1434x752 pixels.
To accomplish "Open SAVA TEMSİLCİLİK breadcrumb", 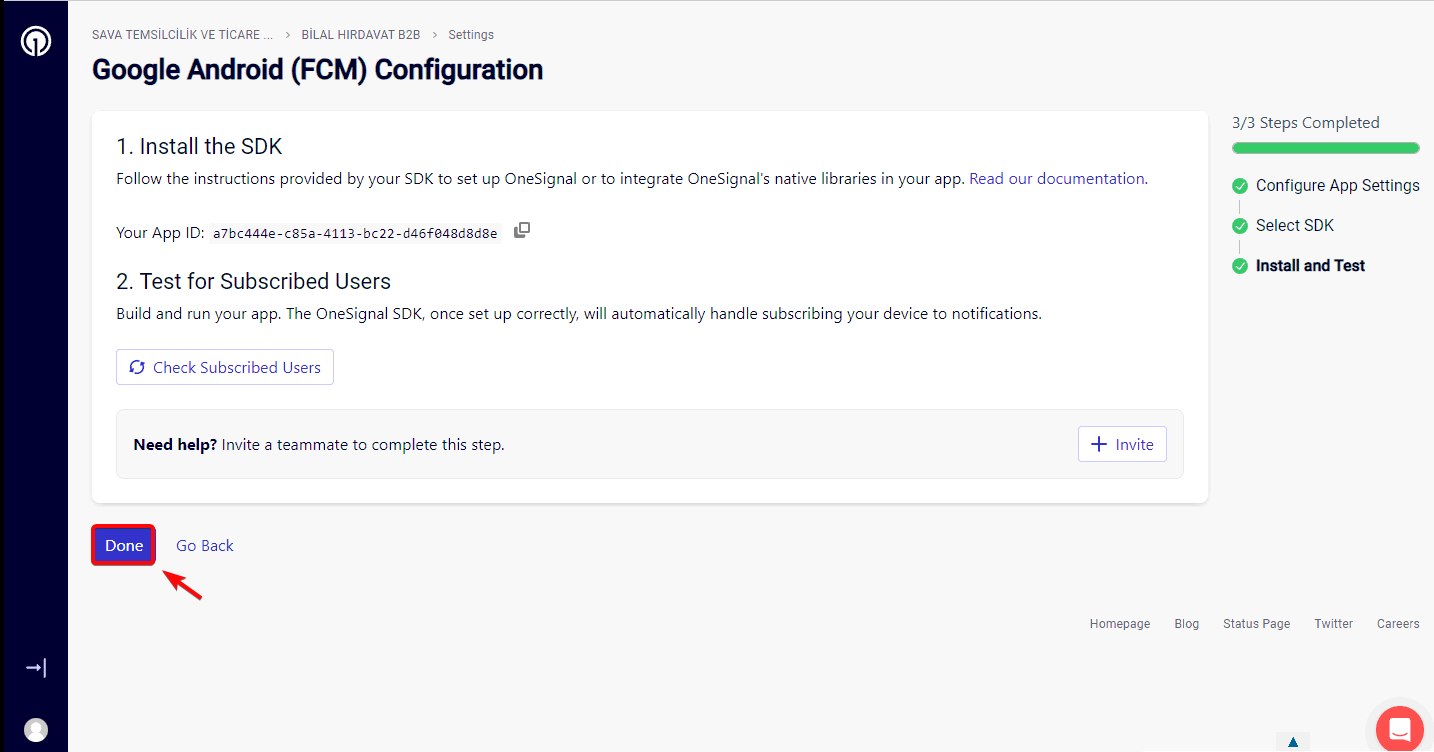I will (182, 35).
